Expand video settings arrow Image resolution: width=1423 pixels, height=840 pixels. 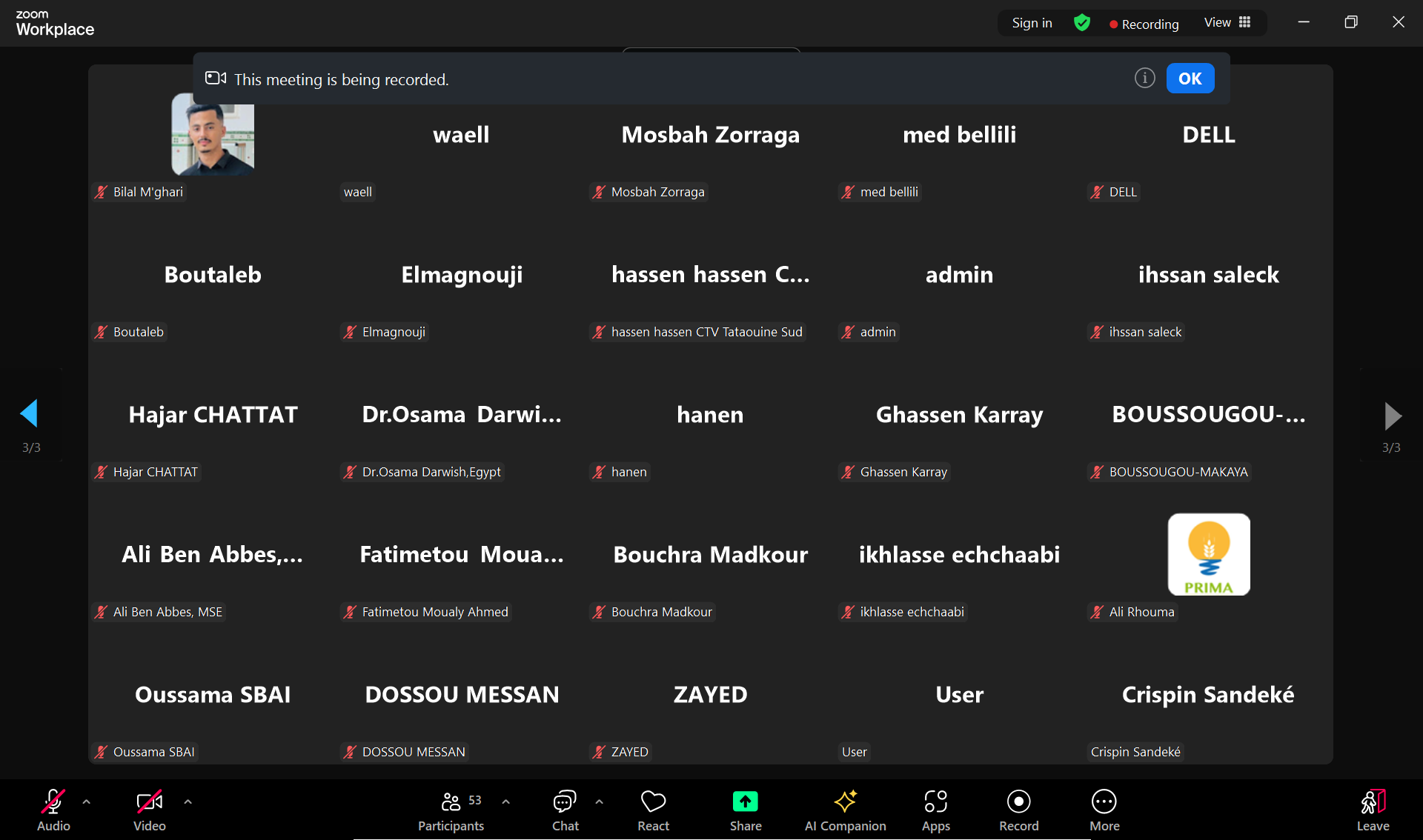coord(188,801)
